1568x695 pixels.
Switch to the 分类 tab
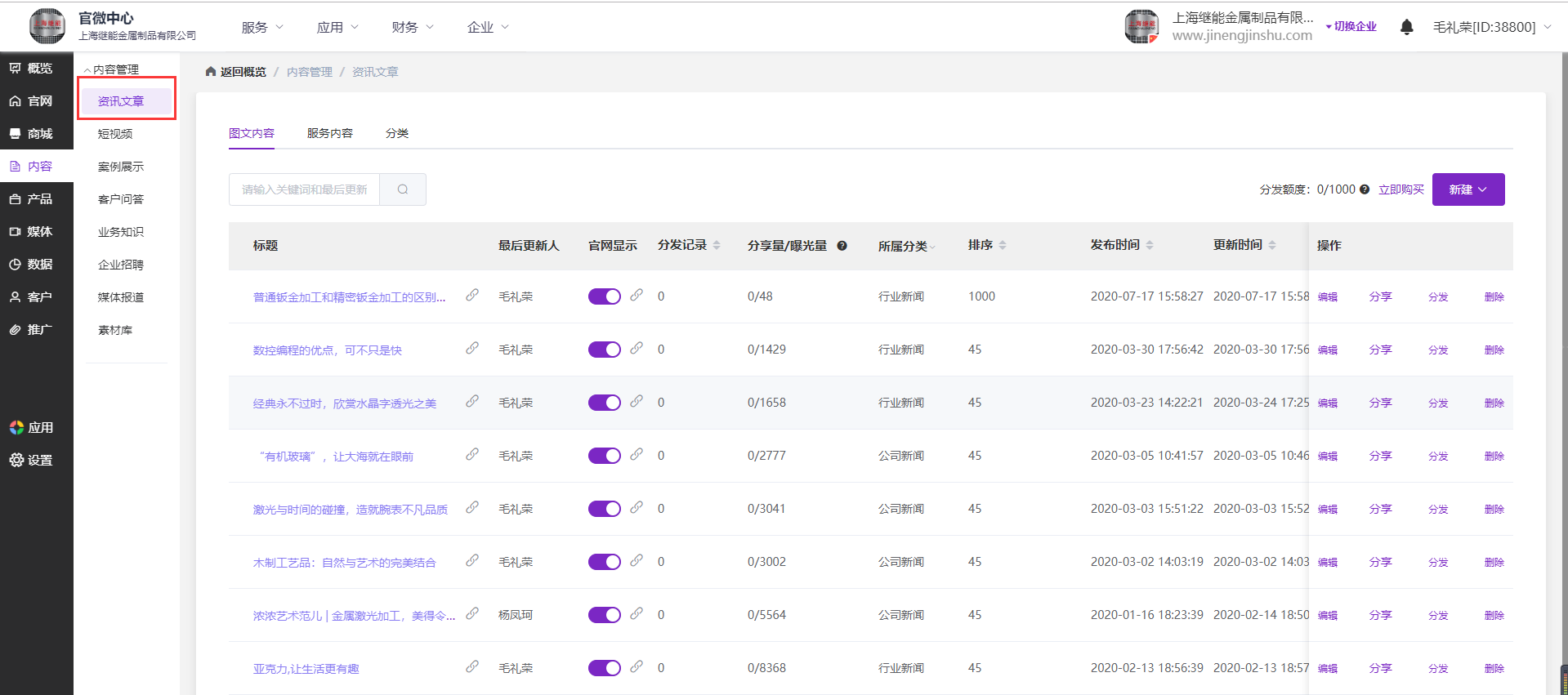click(x=397, y=133)
